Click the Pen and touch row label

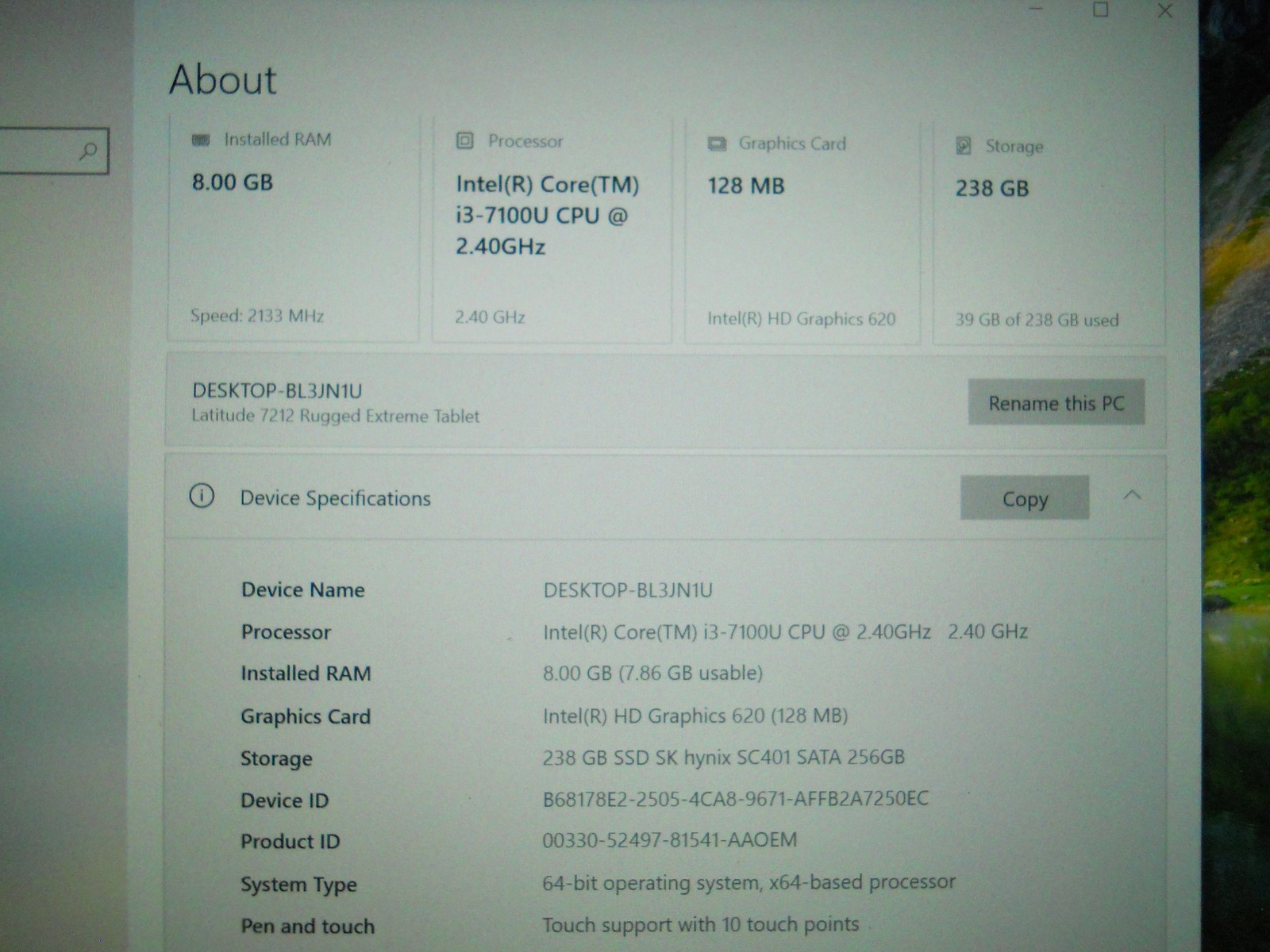308,926
